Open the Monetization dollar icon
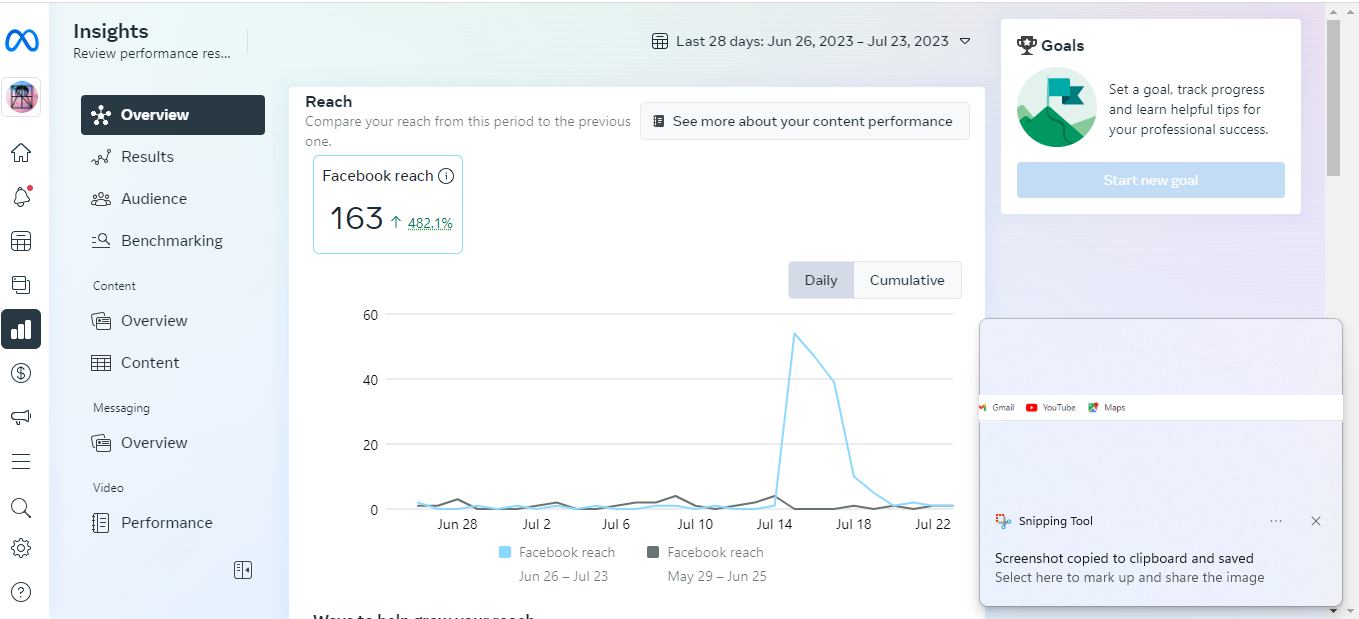Screen dimensions: 1359x619 [21, 373]
